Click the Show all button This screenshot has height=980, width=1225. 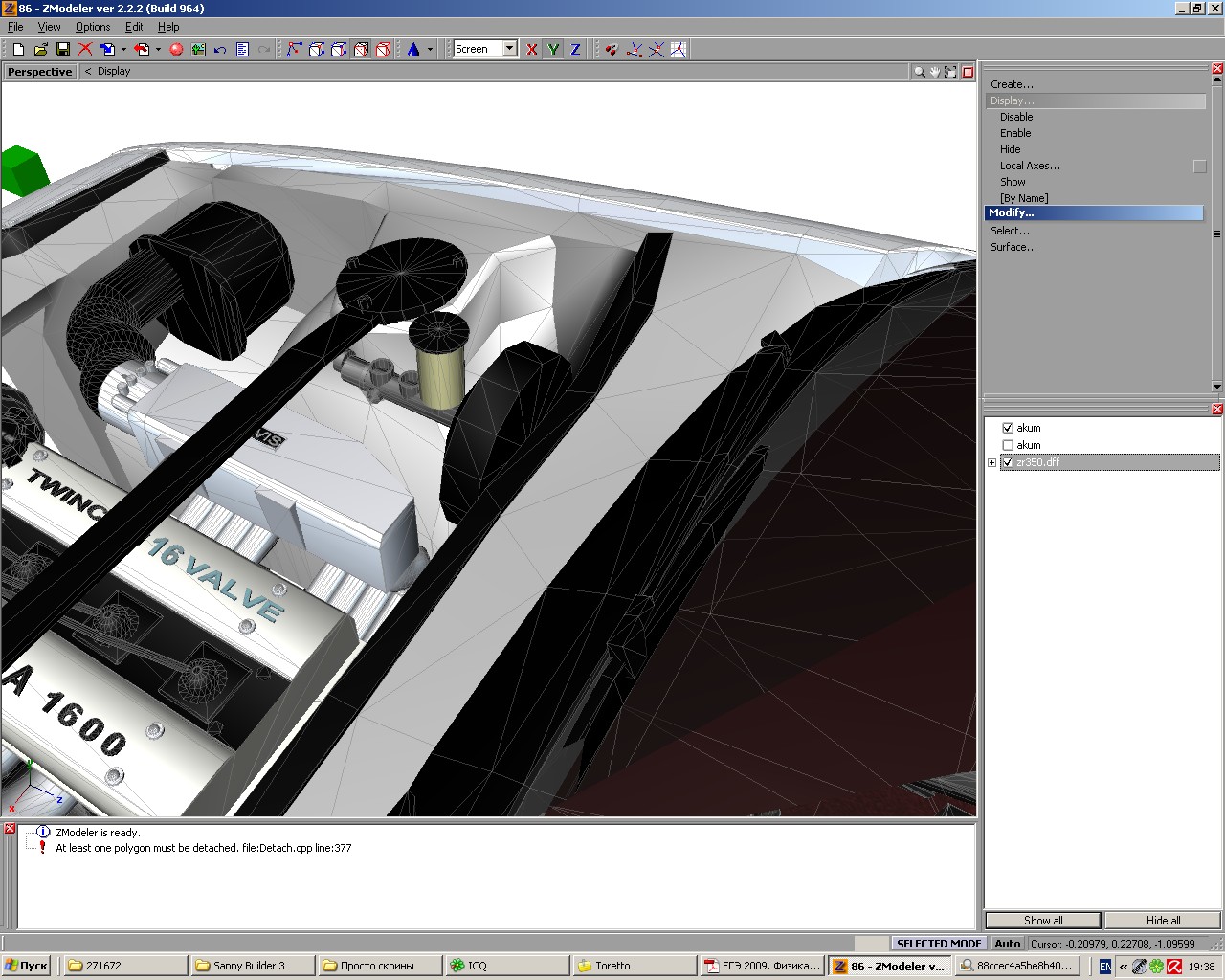[1043, 921]
